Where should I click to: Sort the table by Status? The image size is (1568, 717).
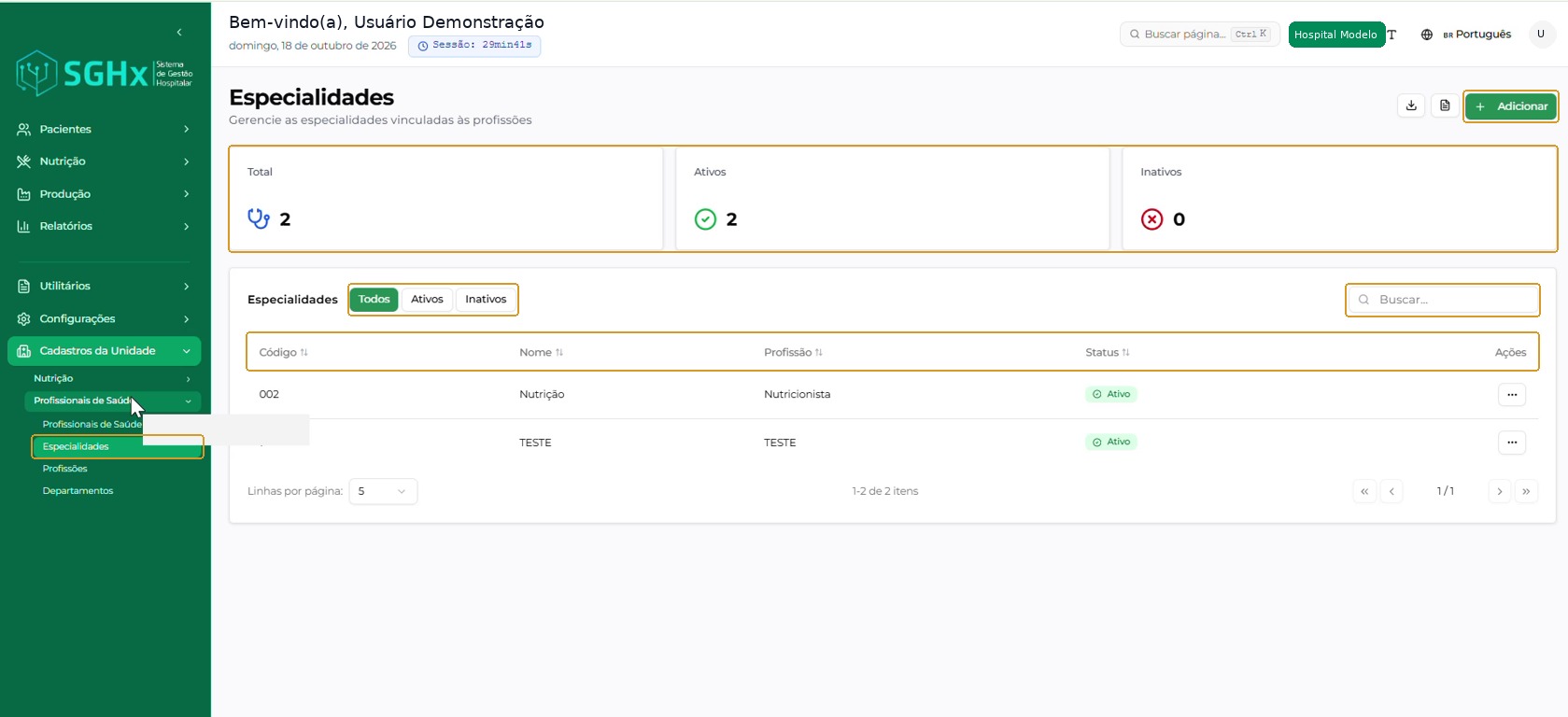pos(1108,353)
